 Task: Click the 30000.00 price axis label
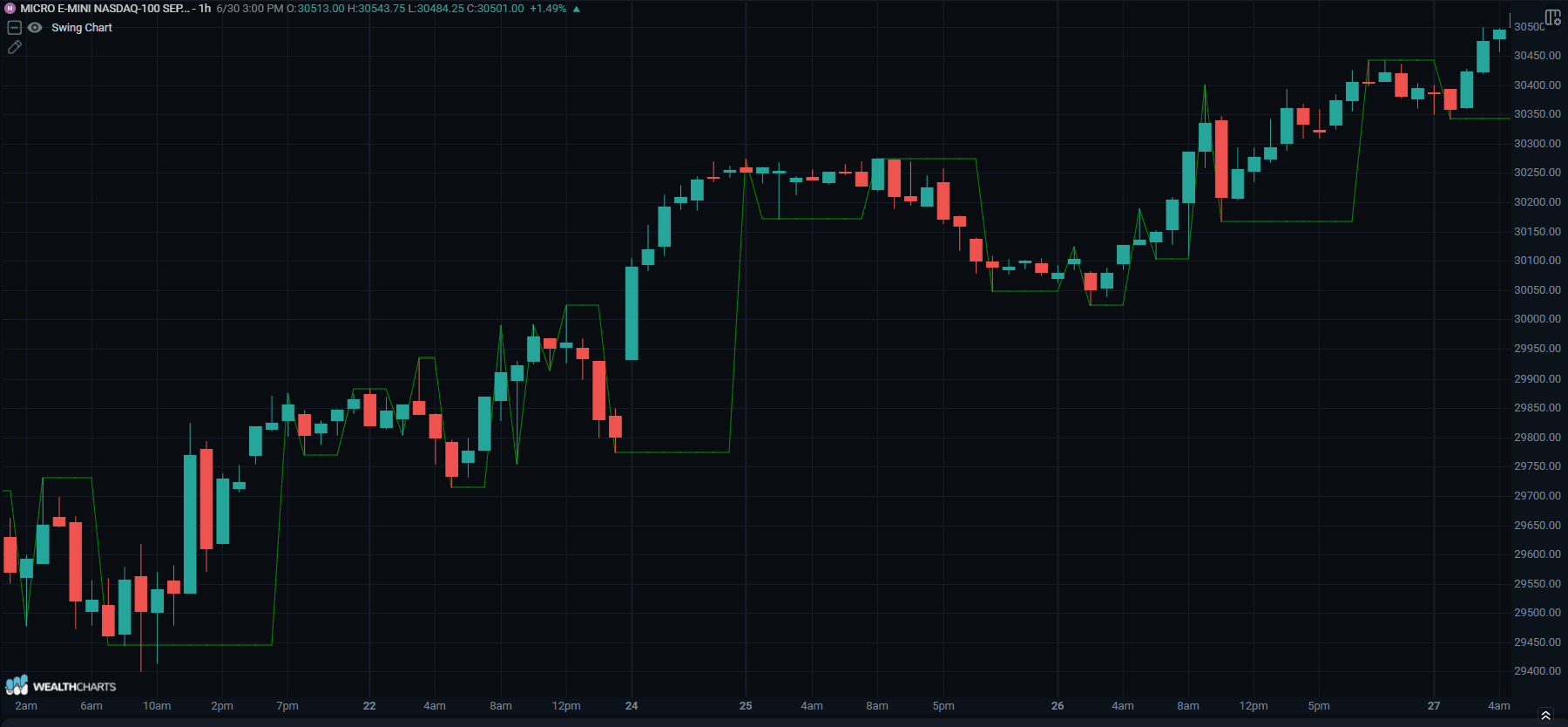click(1538, 319)
